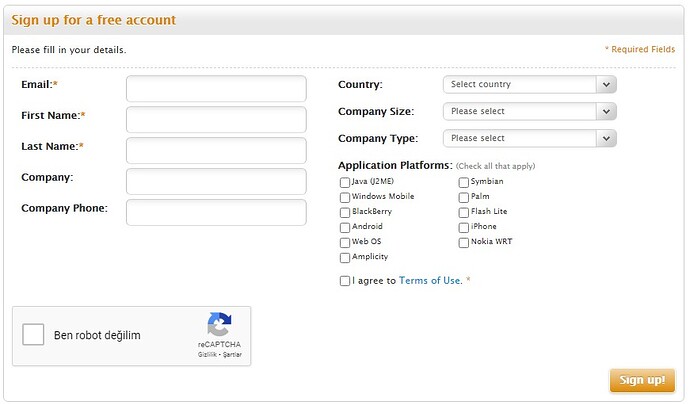
Task: Open the Select country dropdown
Action: (x=529, y=84)
